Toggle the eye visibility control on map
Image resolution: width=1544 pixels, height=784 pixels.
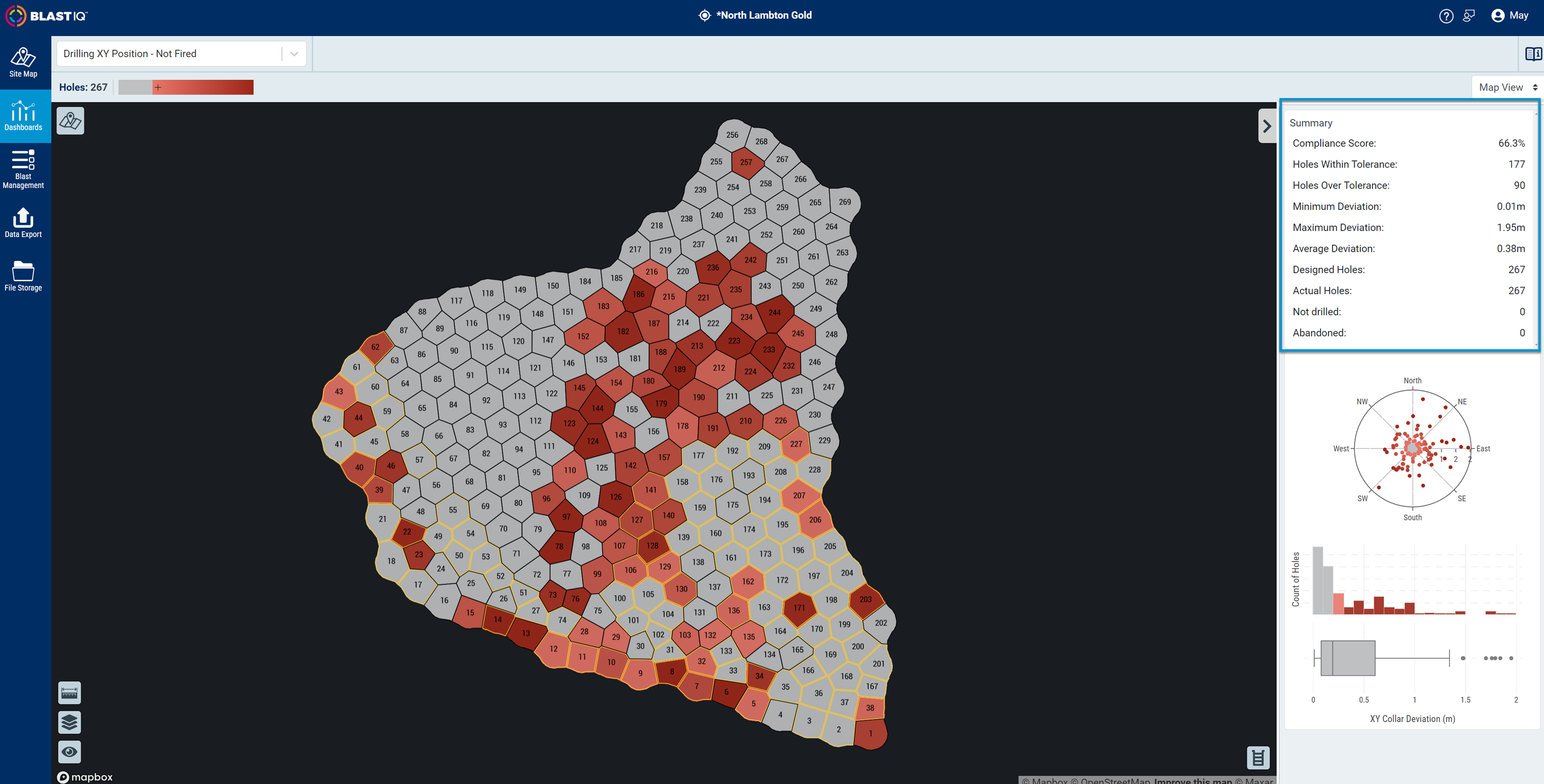pos(70,752)
